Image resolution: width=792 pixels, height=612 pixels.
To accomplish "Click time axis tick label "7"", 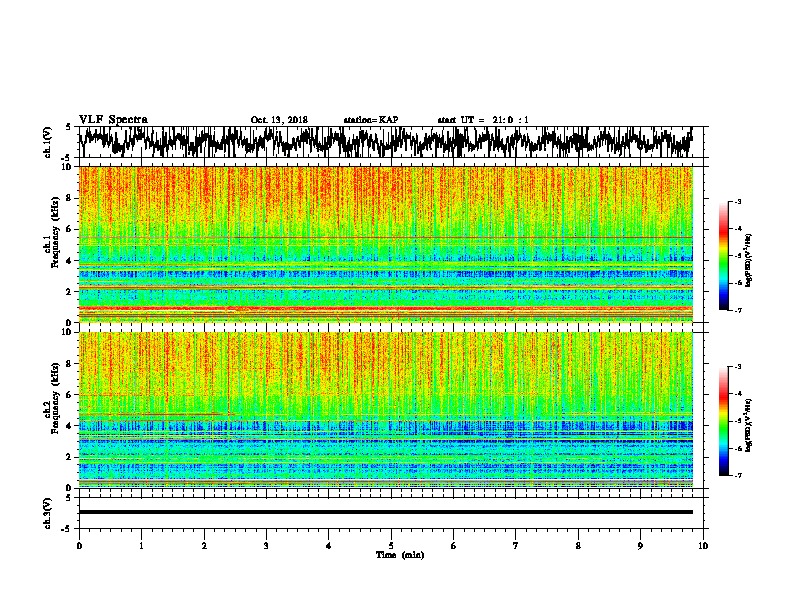I will (516, 546).
